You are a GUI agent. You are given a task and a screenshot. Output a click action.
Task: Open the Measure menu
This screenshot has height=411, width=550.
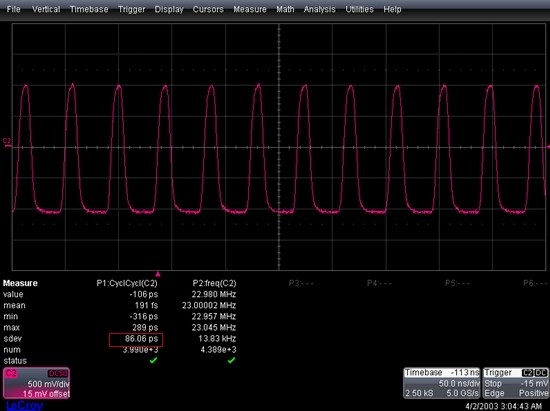(x=250, y=9)
